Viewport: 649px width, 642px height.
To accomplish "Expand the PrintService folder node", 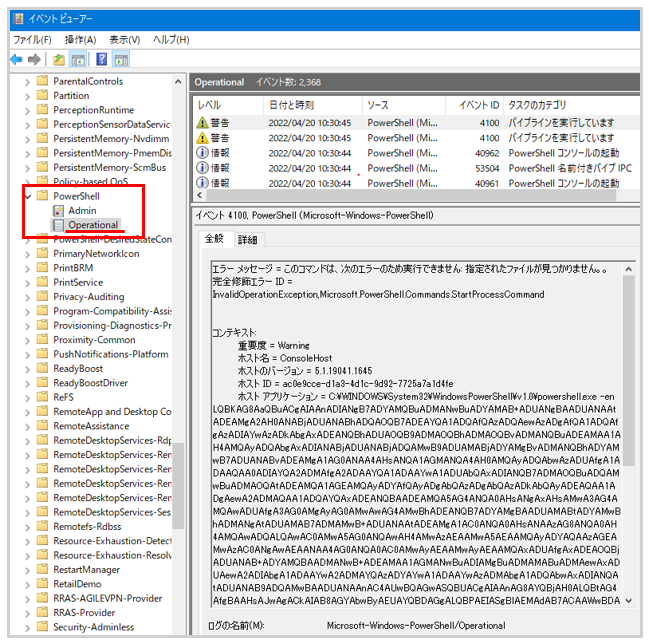I will pyautogui.click(x=28, y=283).
